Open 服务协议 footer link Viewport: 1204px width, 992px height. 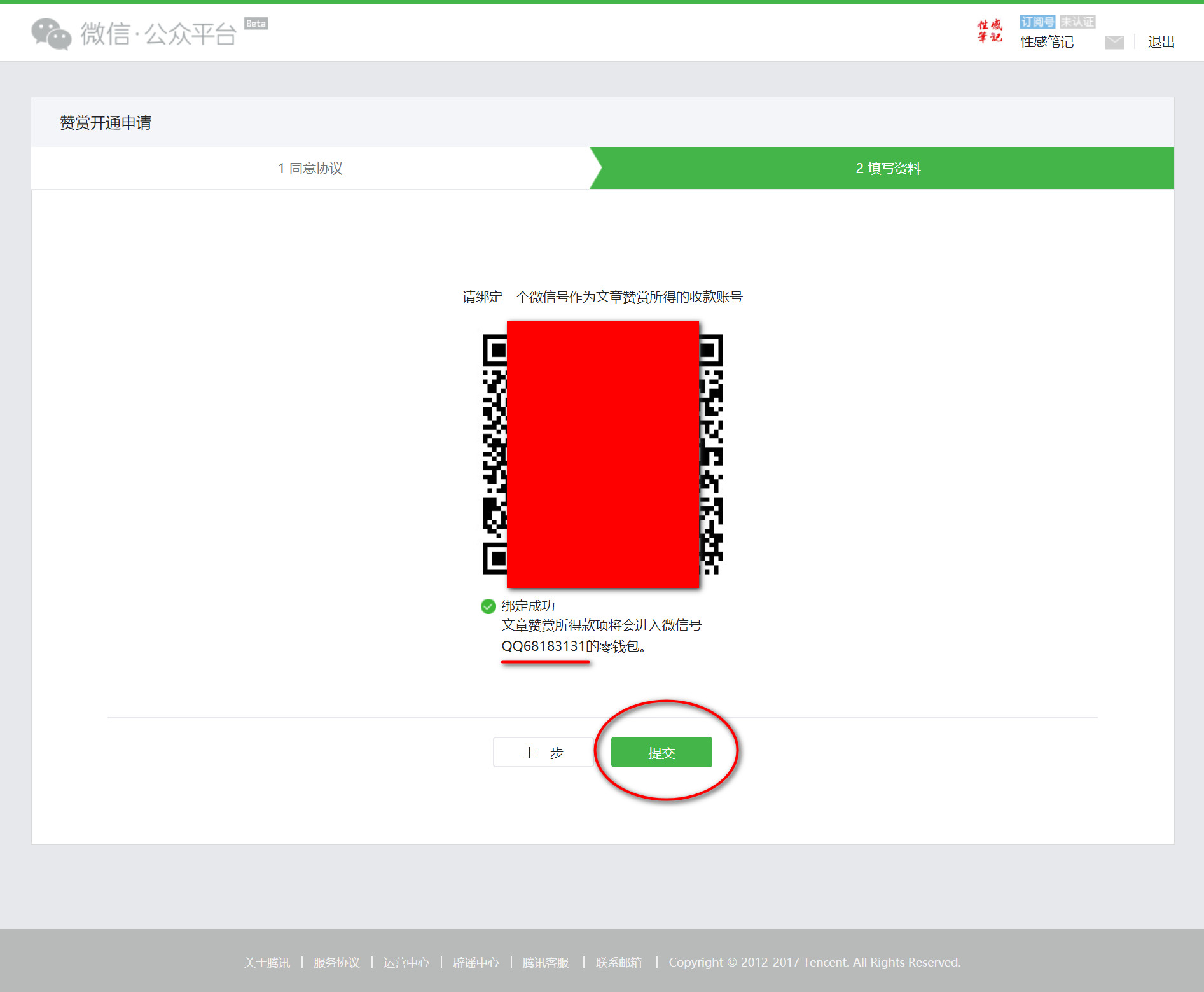pyautogui.click(x=336, y=962)
